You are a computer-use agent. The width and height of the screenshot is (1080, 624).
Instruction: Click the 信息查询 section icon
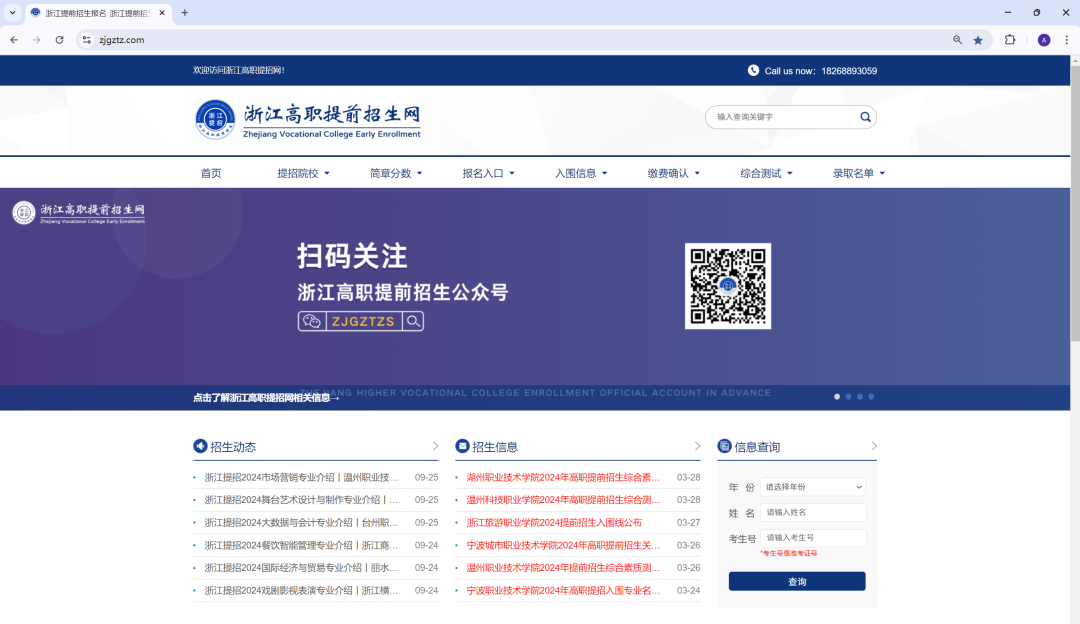click(725, 446)
